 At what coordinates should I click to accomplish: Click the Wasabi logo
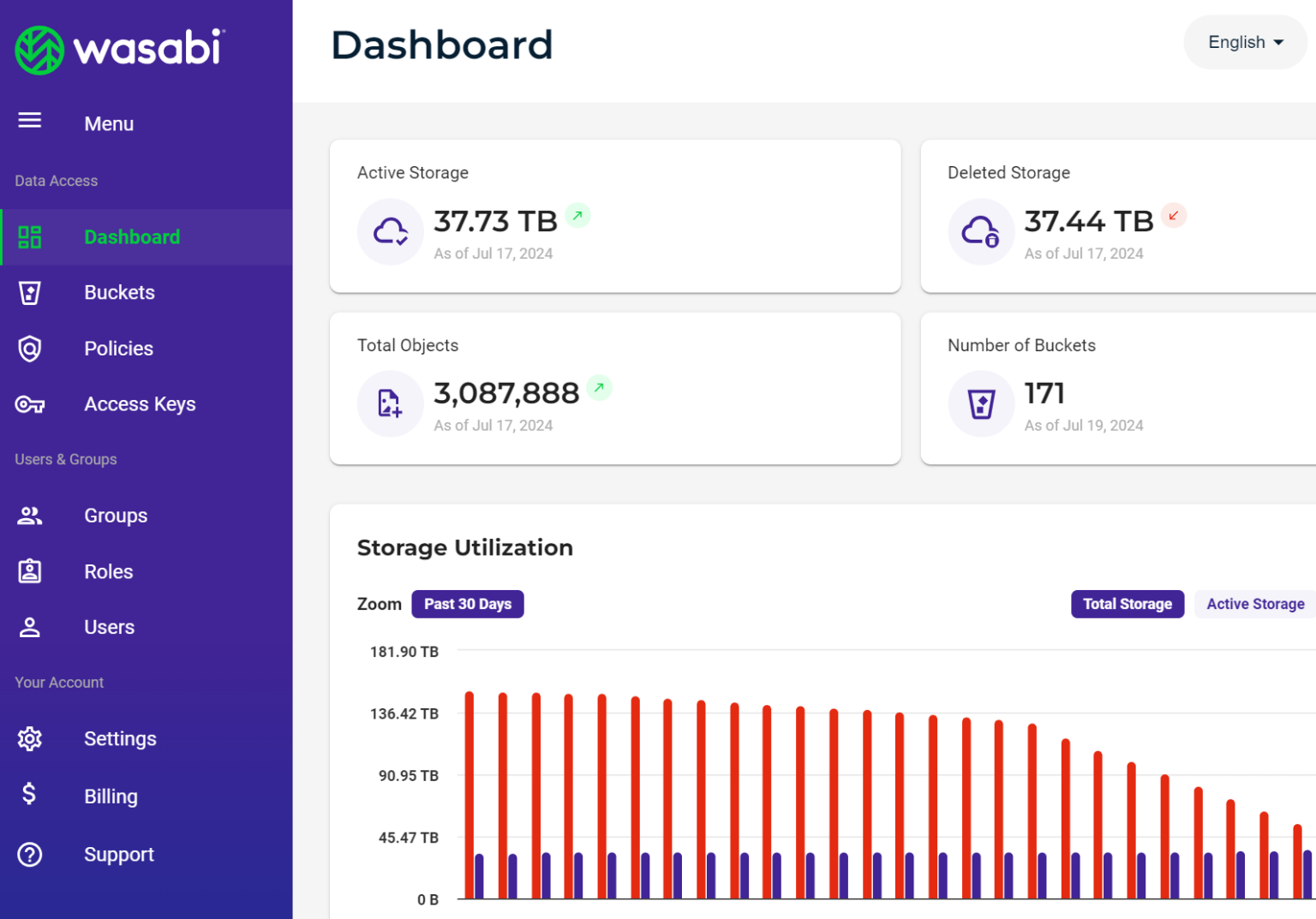[x=119, y=49]
